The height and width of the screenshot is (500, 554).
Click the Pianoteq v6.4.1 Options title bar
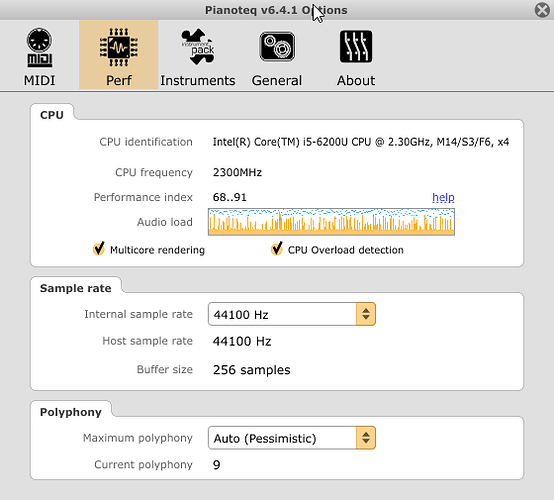click(276, 10)
